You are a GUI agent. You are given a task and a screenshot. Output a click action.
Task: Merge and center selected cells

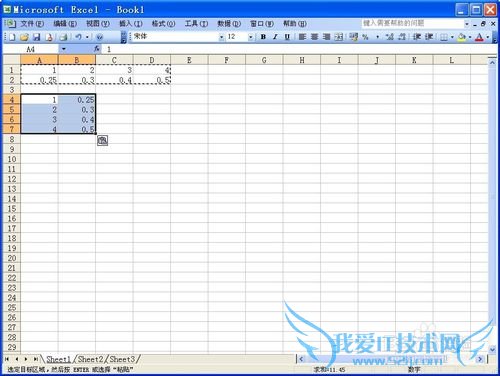click(339, 37)
